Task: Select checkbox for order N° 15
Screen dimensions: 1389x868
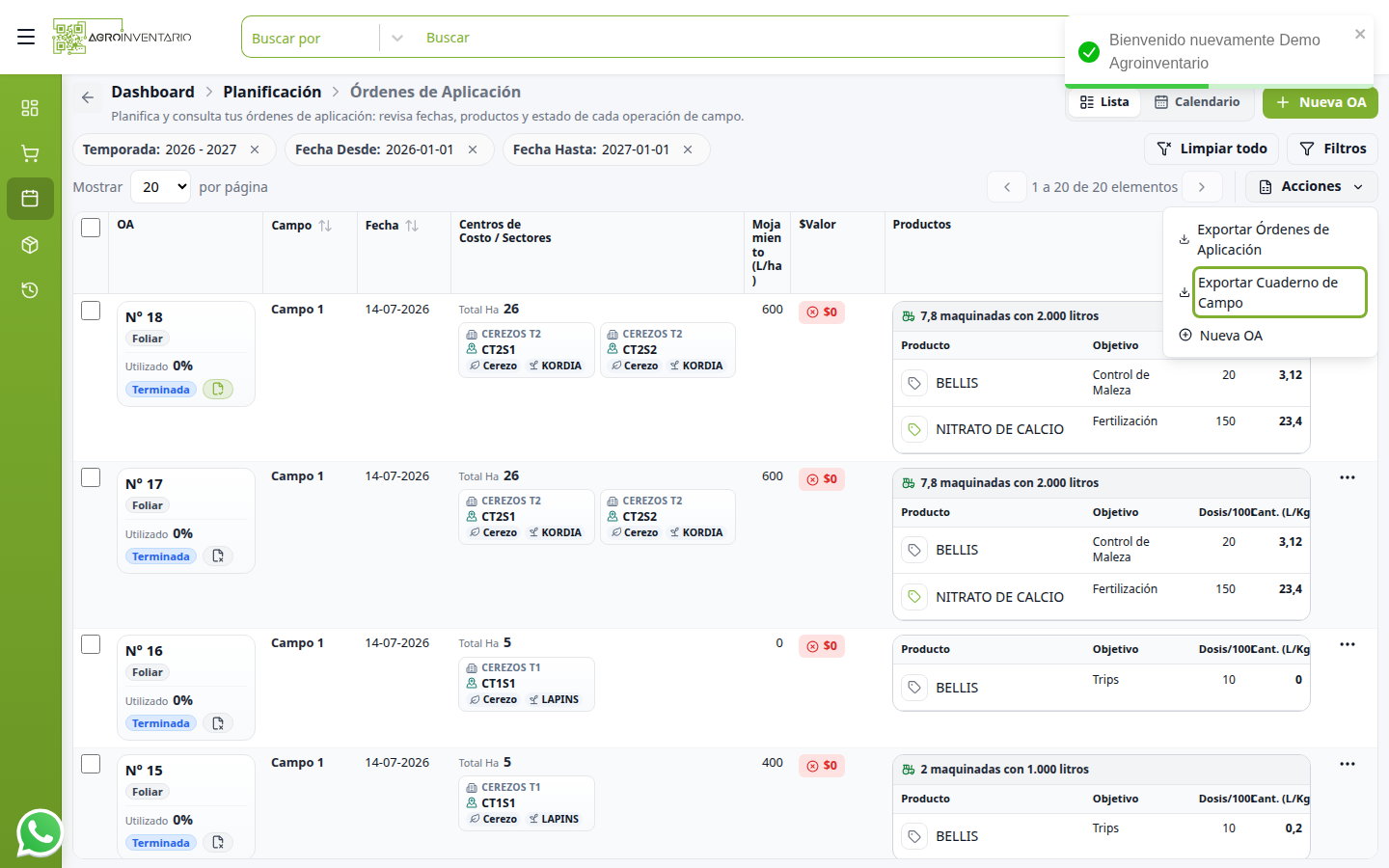Action: [91, 764]
